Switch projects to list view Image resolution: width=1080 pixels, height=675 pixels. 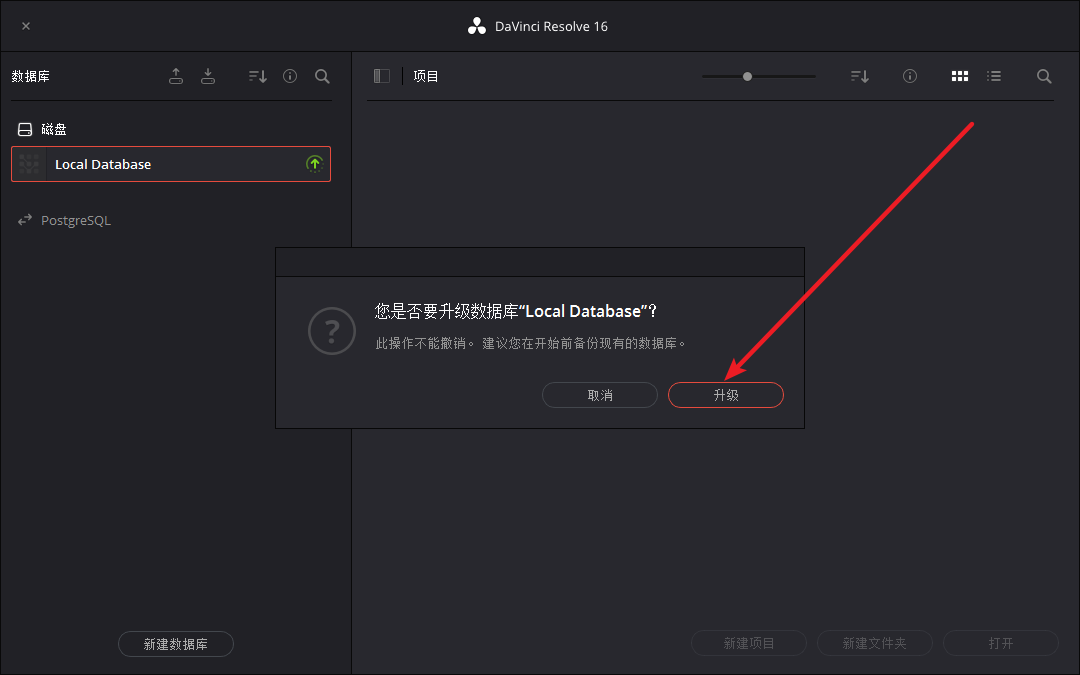pyautogui.click(x=993, y=76)
